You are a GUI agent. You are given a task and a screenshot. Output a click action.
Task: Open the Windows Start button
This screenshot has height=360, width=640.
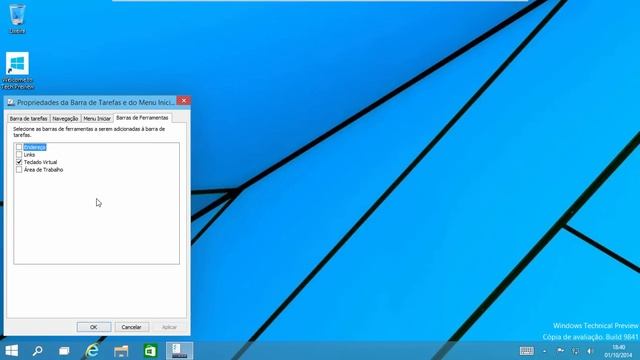pyautogui.click(x=11, y=351)
